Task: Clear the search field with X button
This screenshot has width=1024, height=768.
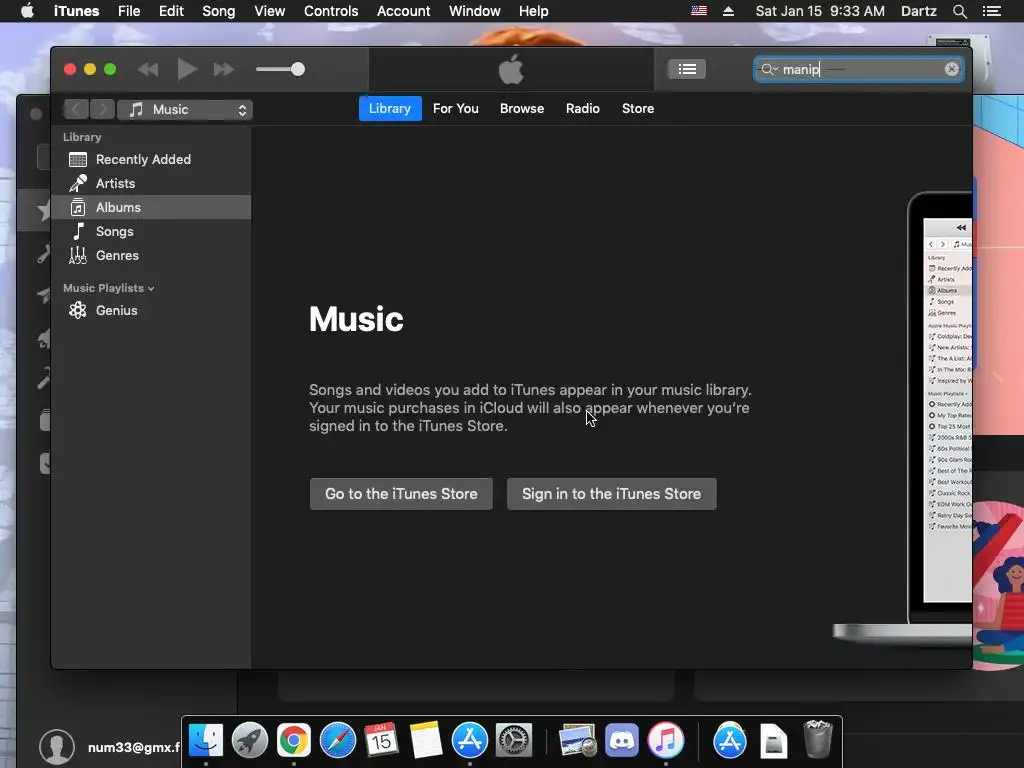Action: (x=952, y=69)
